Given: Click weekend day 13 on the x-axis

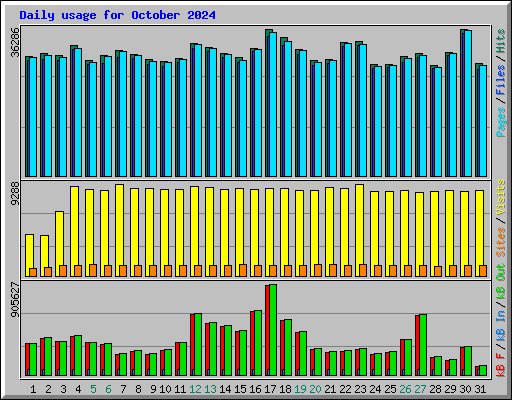Looking at the screenshot, I should pos(210,389).
